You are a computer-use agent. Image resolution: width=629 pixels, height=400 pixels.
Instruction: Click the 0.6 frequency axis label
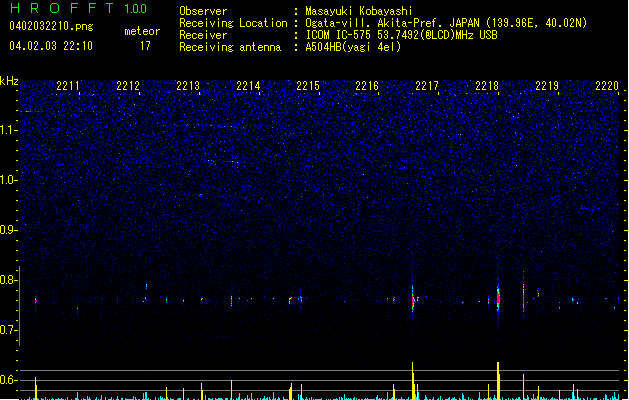(9, 380)
